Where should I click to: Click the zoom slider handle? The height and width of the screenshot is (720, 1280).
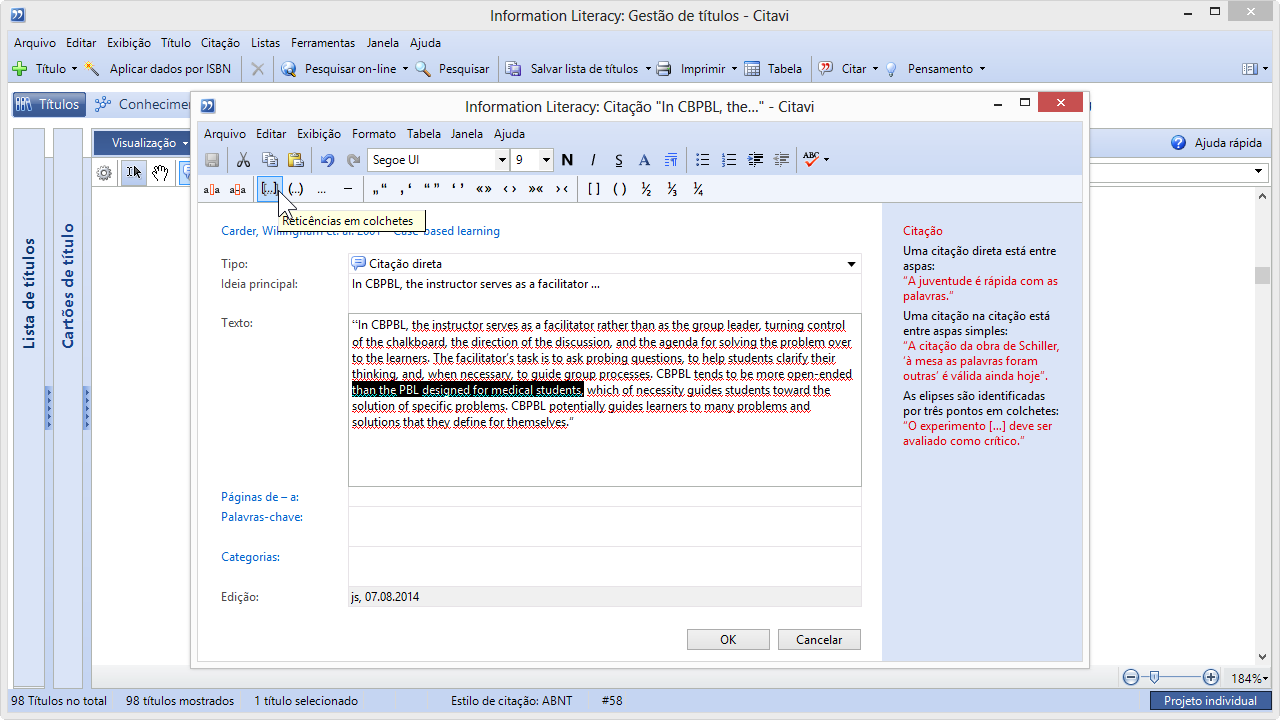(1155, 677)
